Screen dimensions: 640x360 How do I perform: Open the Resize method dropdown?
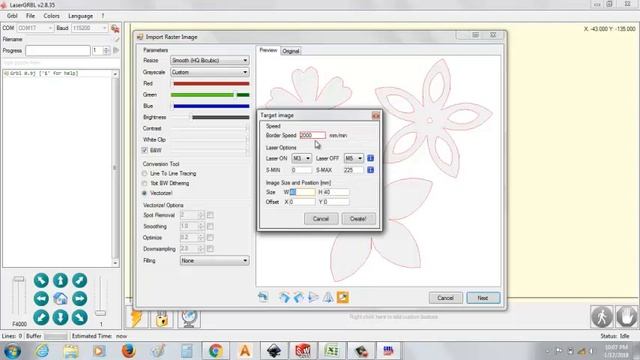209,60
